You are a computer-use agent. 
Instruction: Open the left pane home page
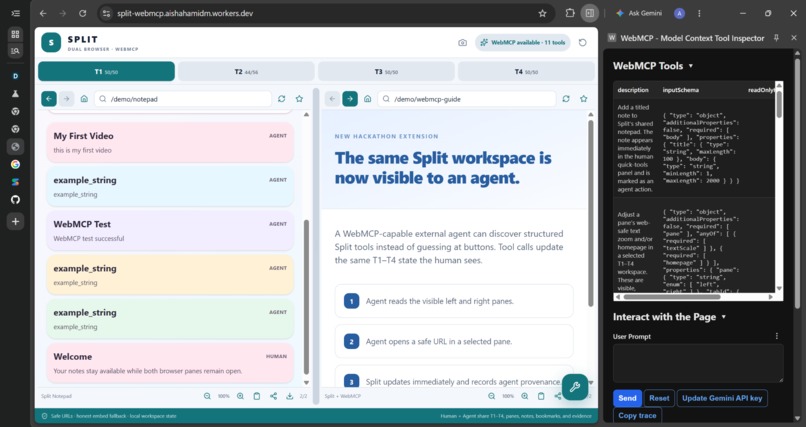click(x=84, y=99)
